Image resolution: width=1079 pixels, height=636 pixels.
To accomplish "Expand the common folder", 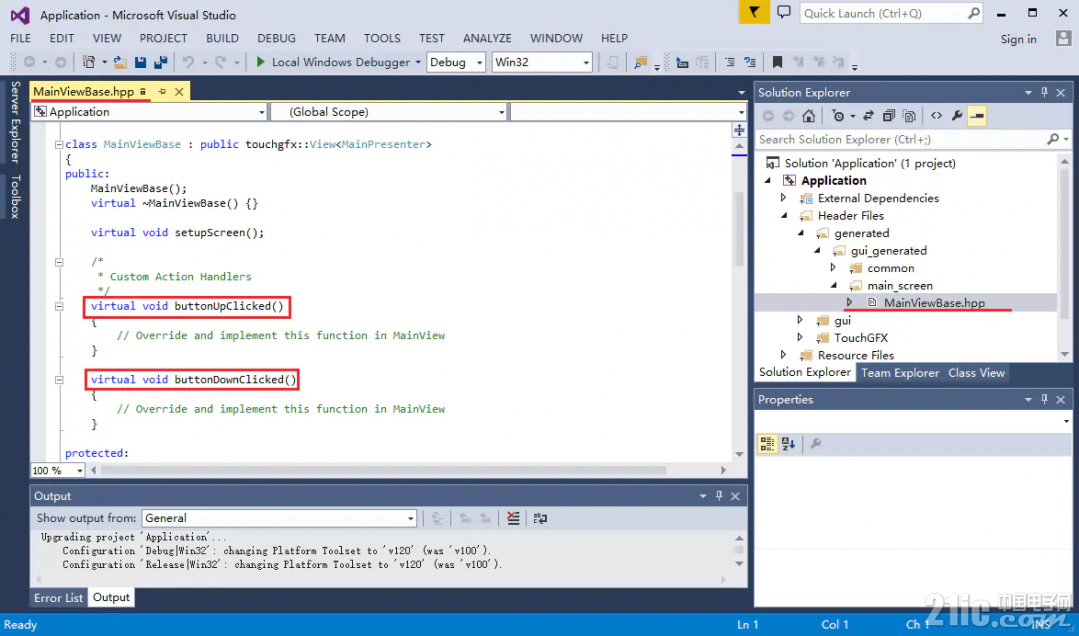I will click(x=833, y=268).
